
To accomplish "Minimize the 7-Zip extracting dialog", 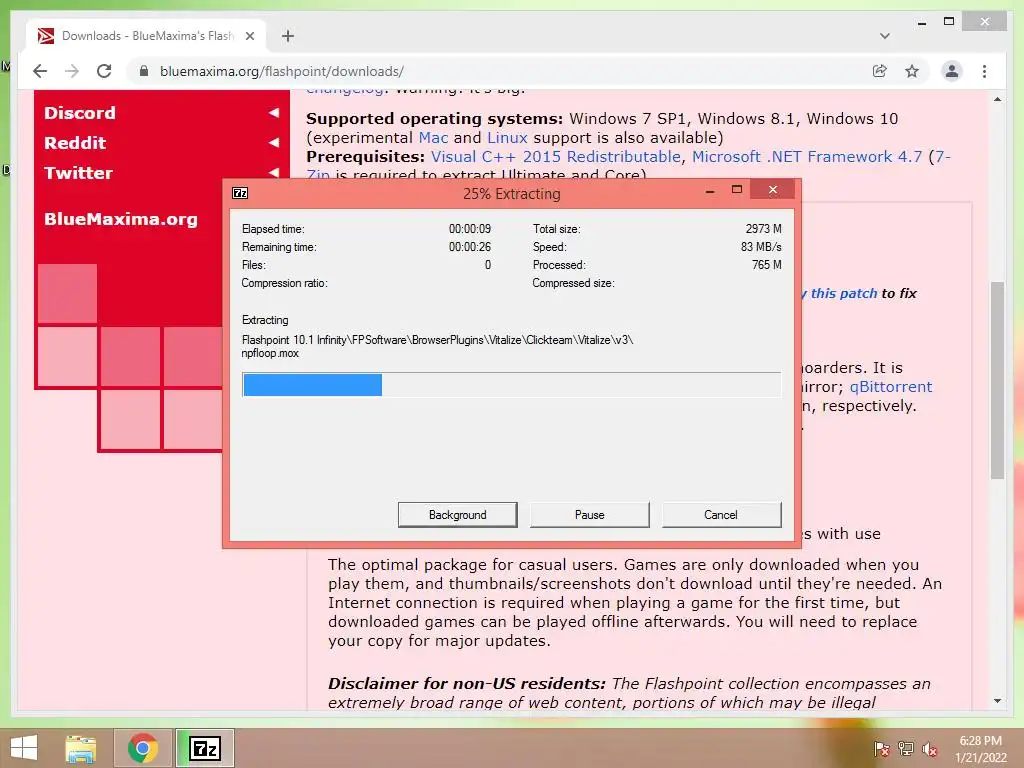I will click(x=710, y=191).
